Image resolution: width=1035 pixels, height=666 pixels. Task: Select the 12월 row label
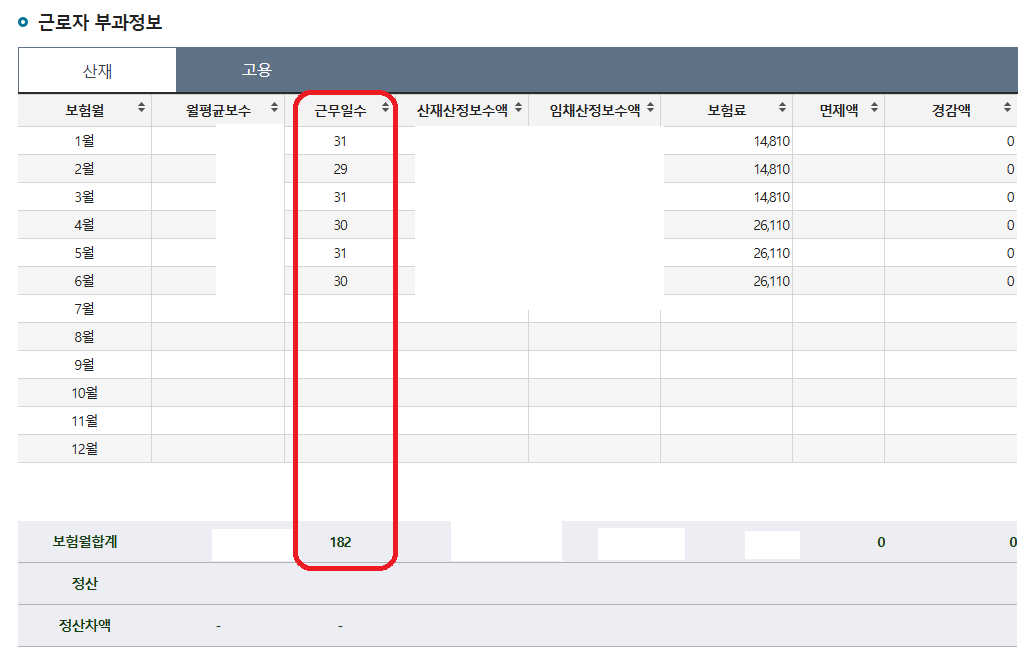[x=84, y=449]
